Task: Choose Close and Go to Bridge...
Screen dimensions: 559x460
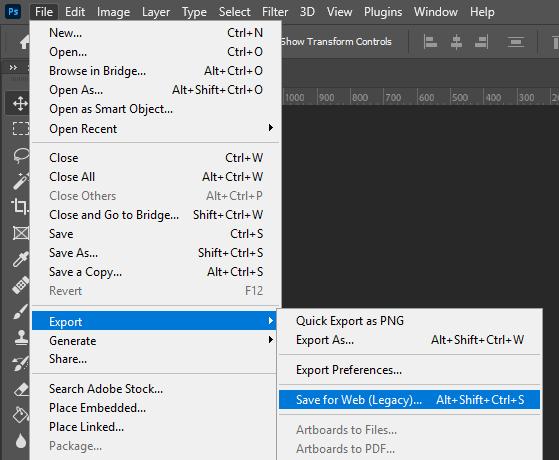Action: click(155, 215)
